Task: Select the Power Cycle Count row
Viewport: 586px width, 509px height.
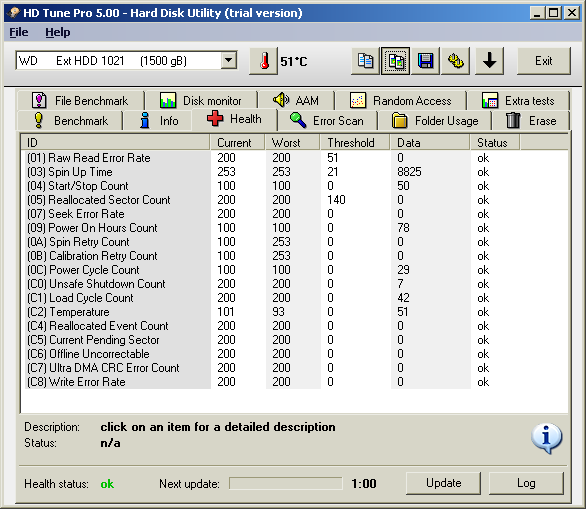Action: pos(295,270)
